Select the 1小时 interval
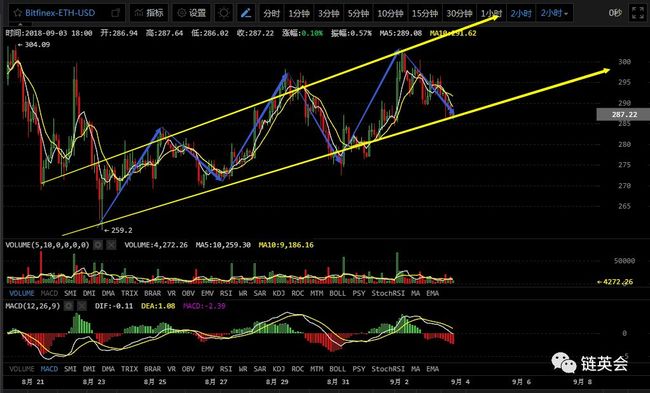Viewport: 650px width, 393px height. click(x=491, y=13)
